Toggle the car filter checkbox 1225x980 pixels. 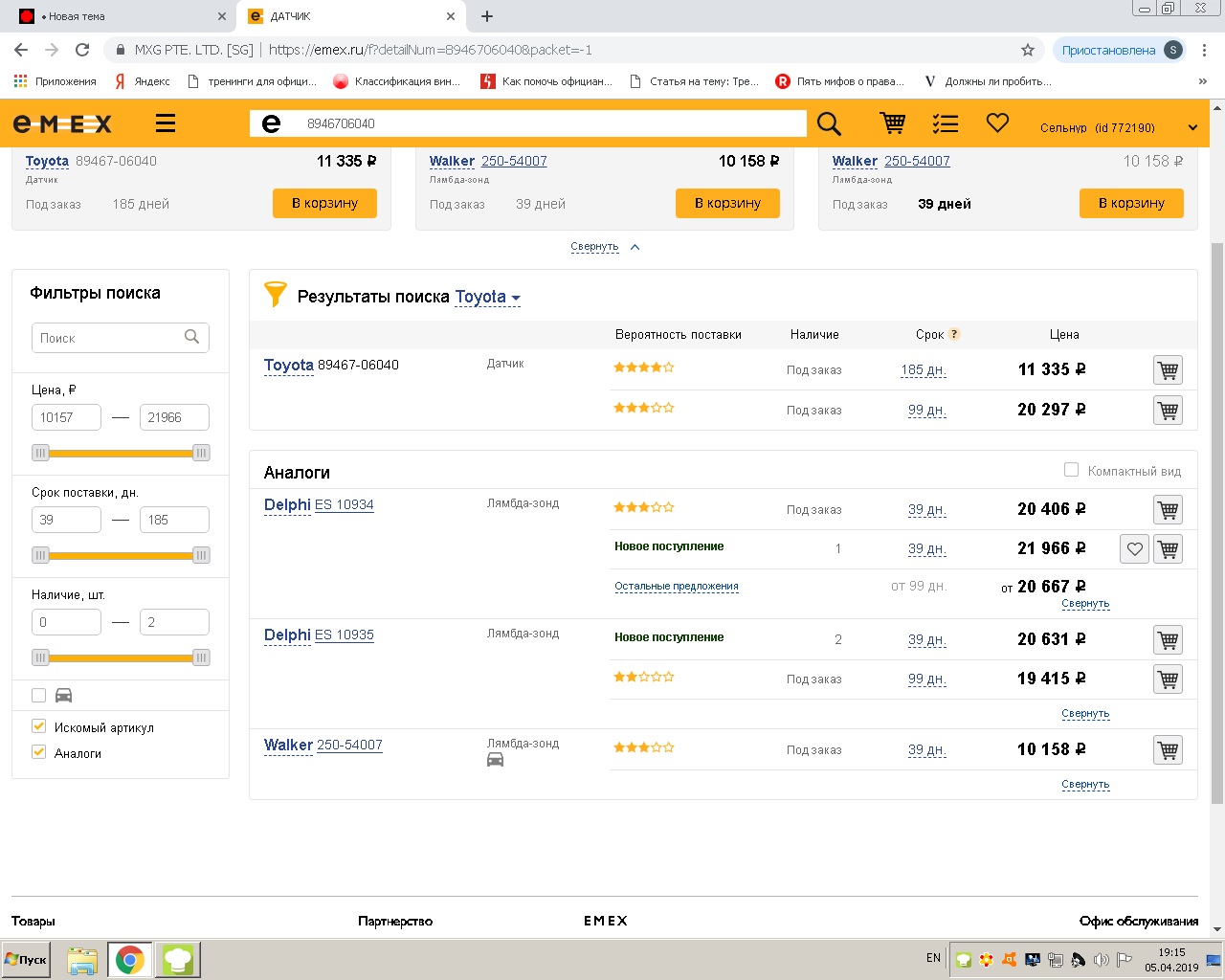tap(38, 696)
